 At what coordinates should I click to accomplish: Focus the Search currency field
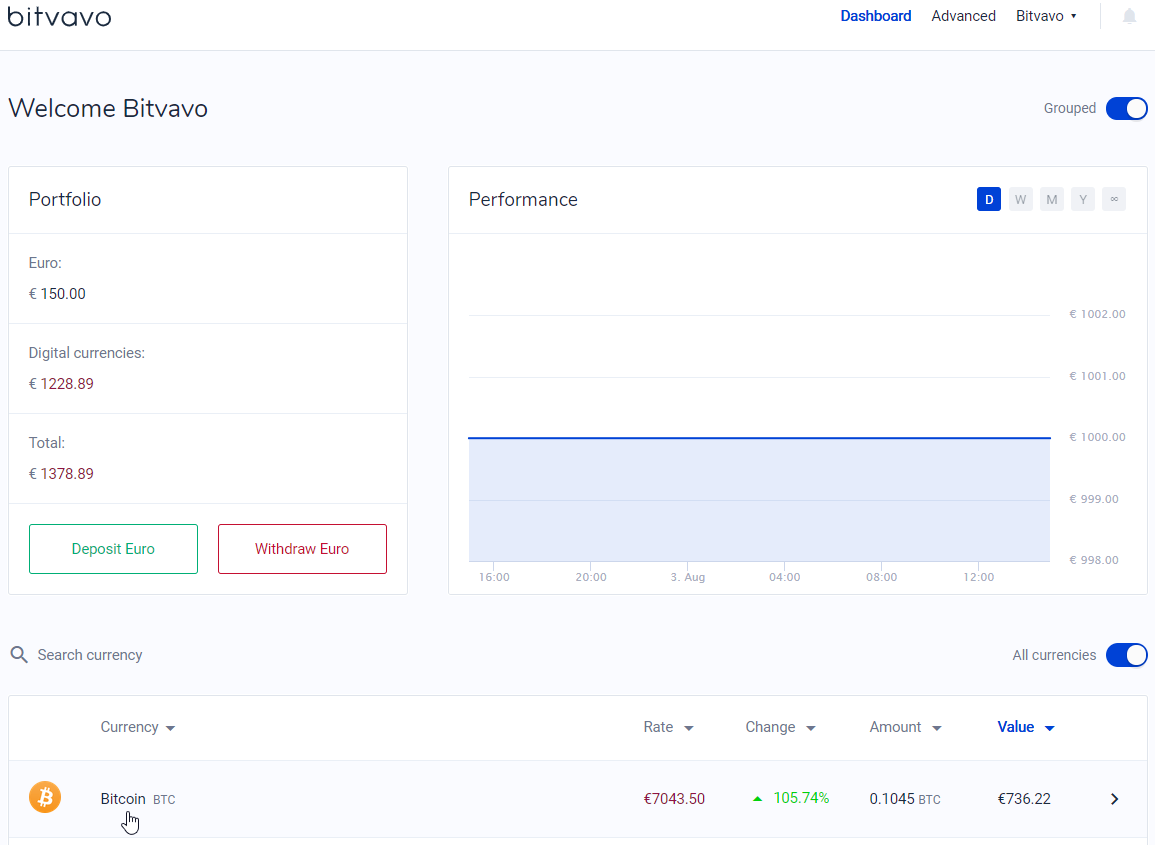point(90,655)
